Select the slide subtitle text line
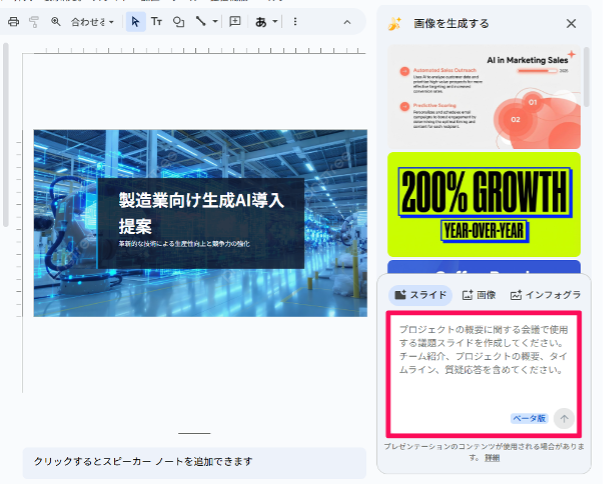Image resolution: width=604 pixels, height=484 pixels. click(184, 244)
